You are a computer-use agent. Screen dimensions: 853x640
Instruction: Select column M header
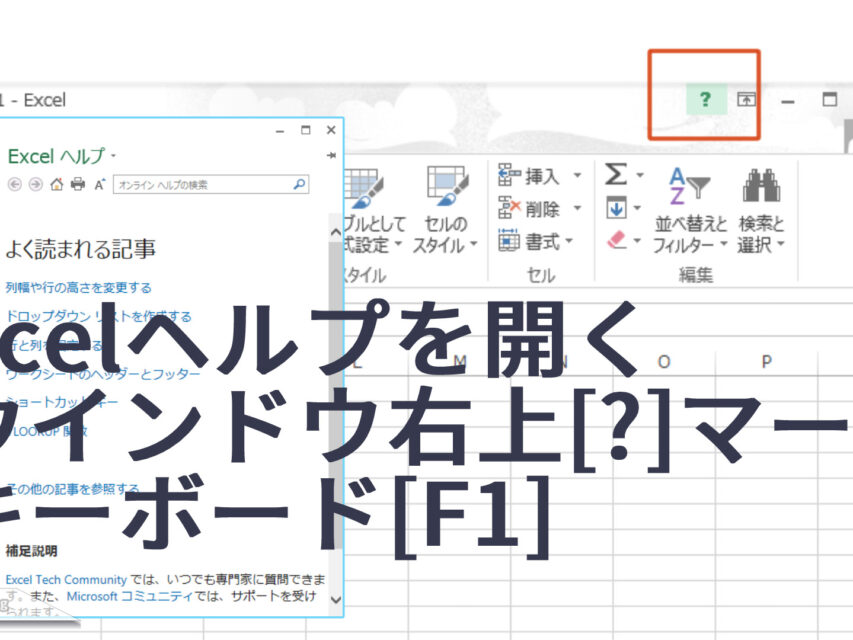click(460, 361)
